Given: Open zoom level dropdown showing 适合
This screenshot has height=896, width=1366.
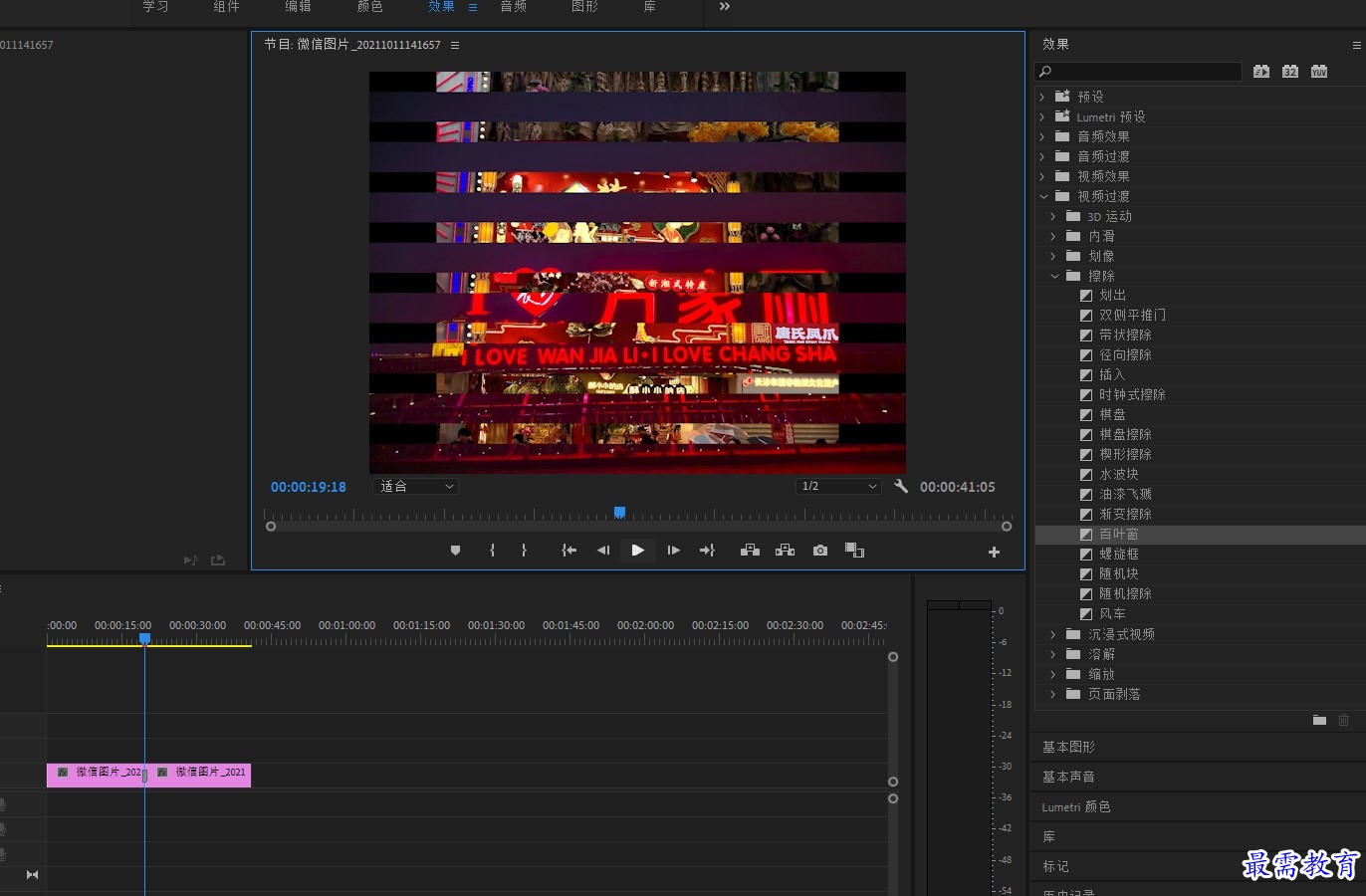Looking at the screenshot, I should click(416, 487).
